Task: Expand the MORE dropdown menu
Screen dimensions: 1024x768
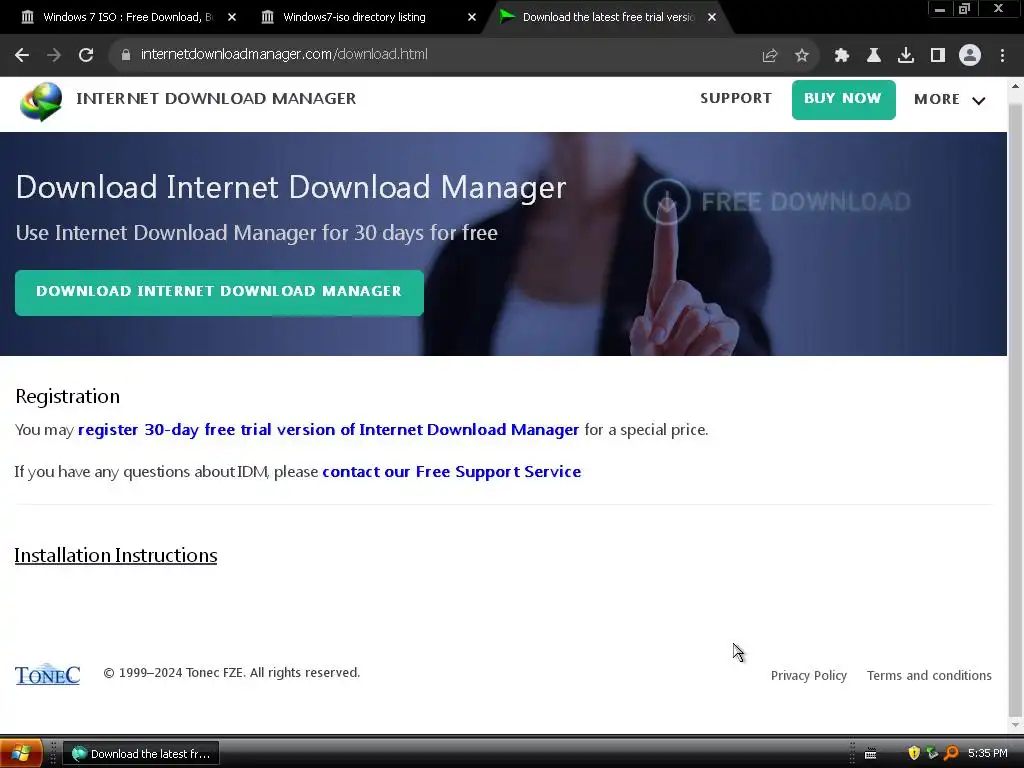Action: click(x=950, y=100)
